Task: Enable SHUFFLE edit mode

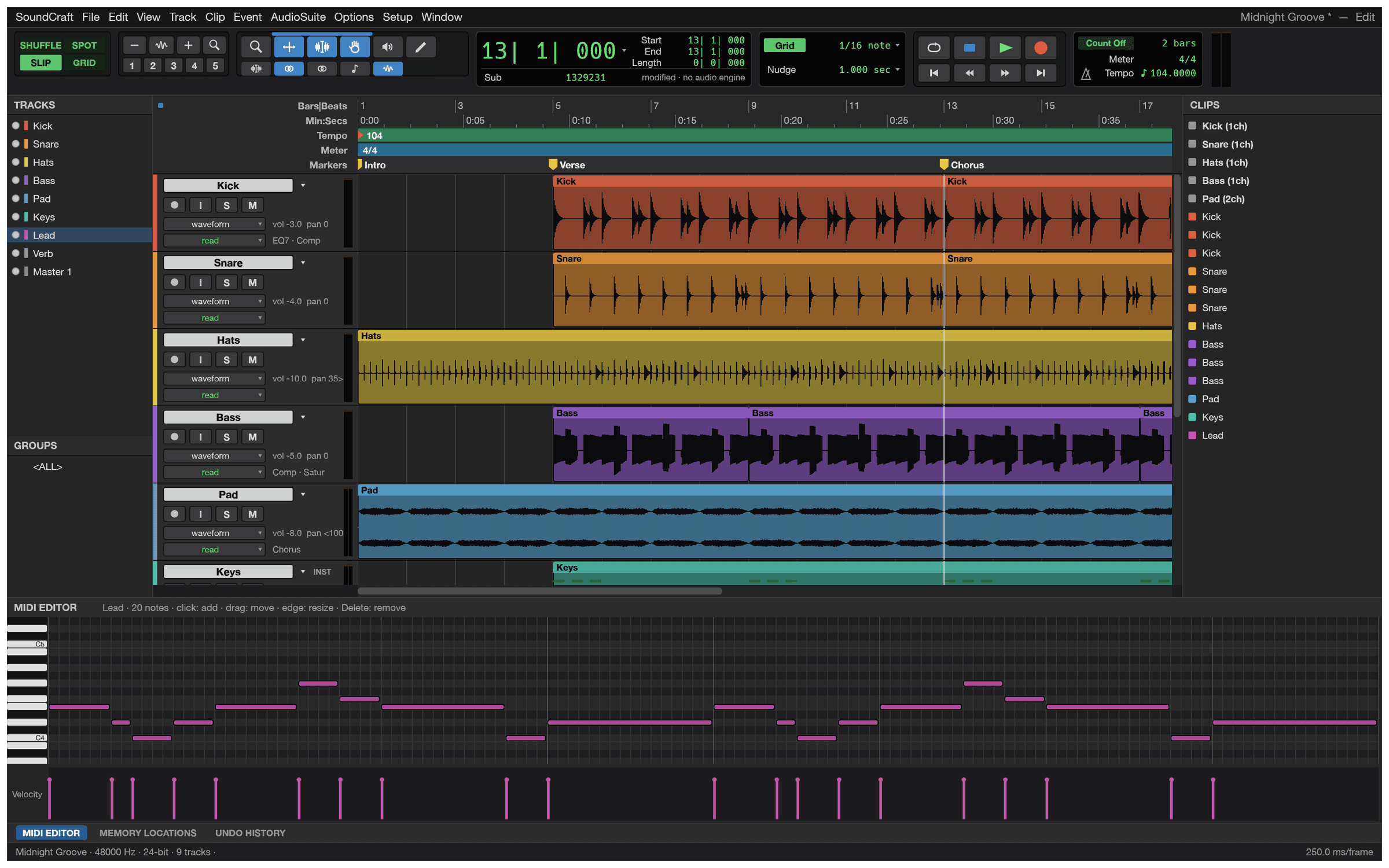Action: pos(41,45)
